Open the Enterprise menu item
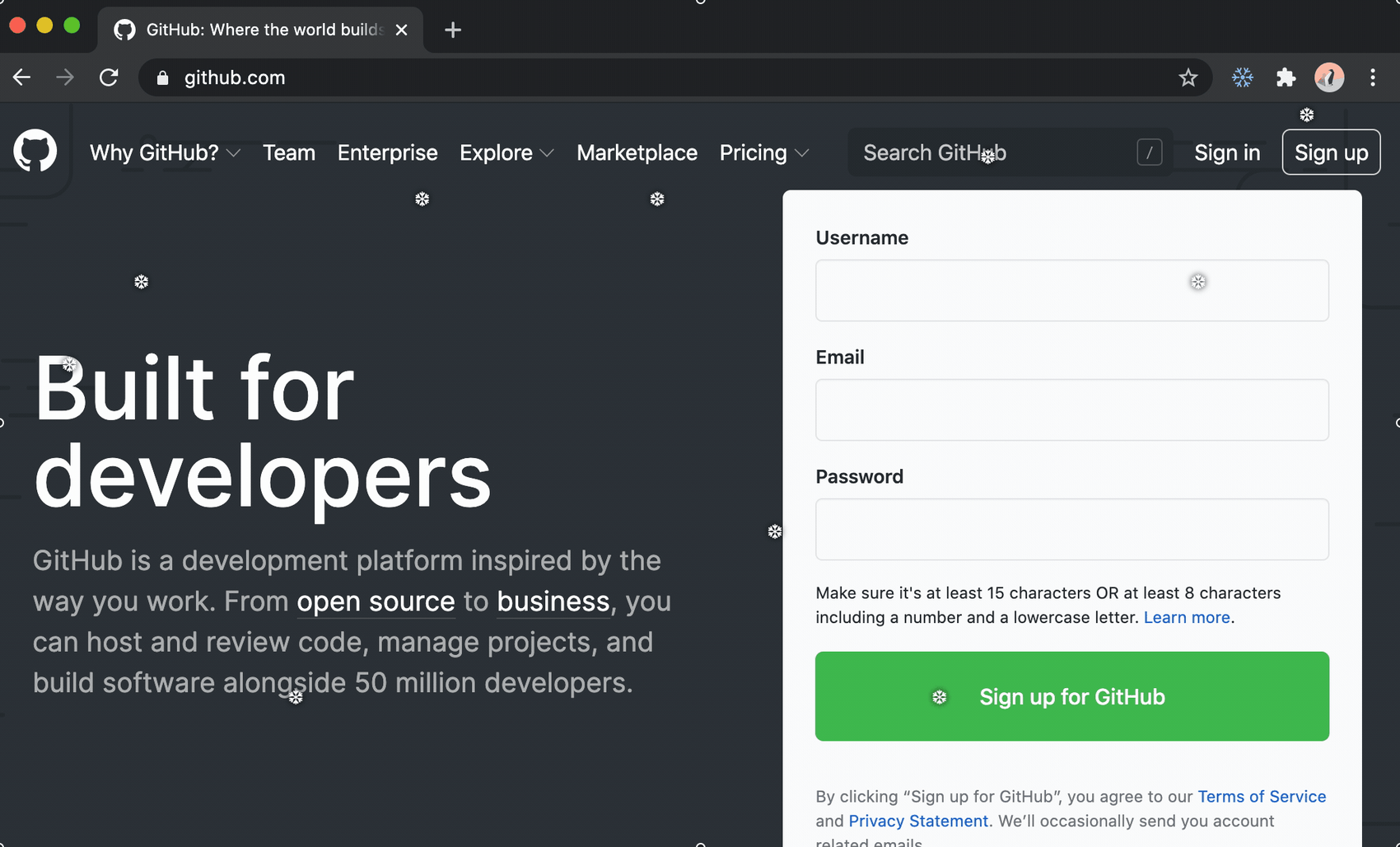 387,152
